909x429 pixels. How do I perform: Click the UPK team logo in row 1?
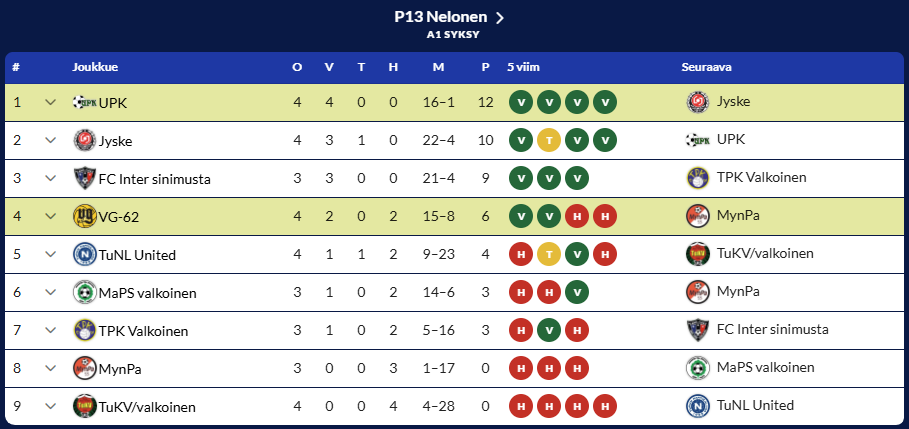point(85,103)
